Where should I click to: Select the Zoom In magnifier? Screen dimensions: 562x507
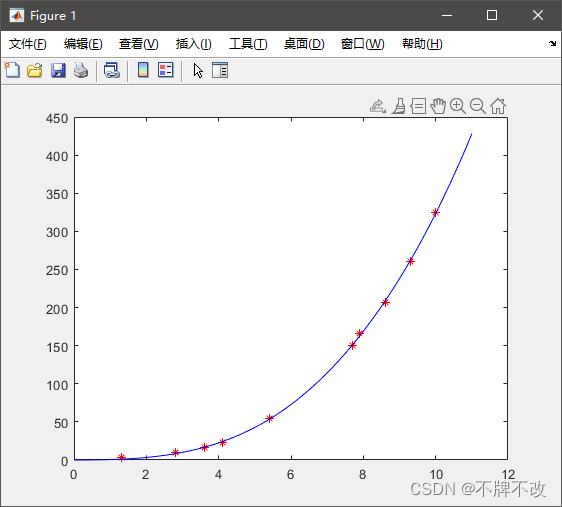point(458,106)
